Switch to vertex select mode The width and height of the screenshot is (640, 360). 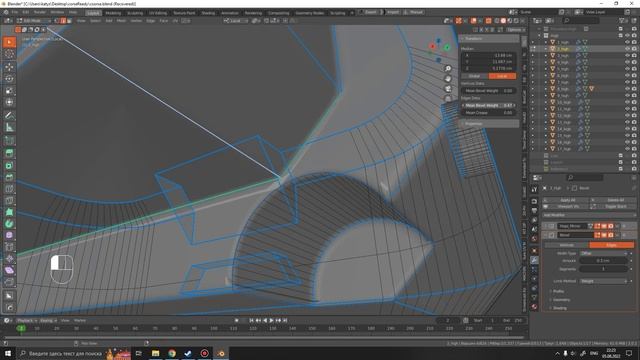(57, 20)
